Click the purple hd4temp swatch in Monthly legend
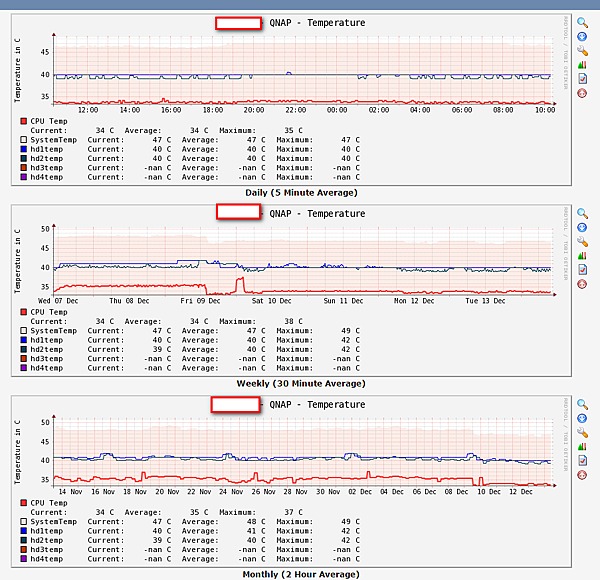 pos(24,559)
